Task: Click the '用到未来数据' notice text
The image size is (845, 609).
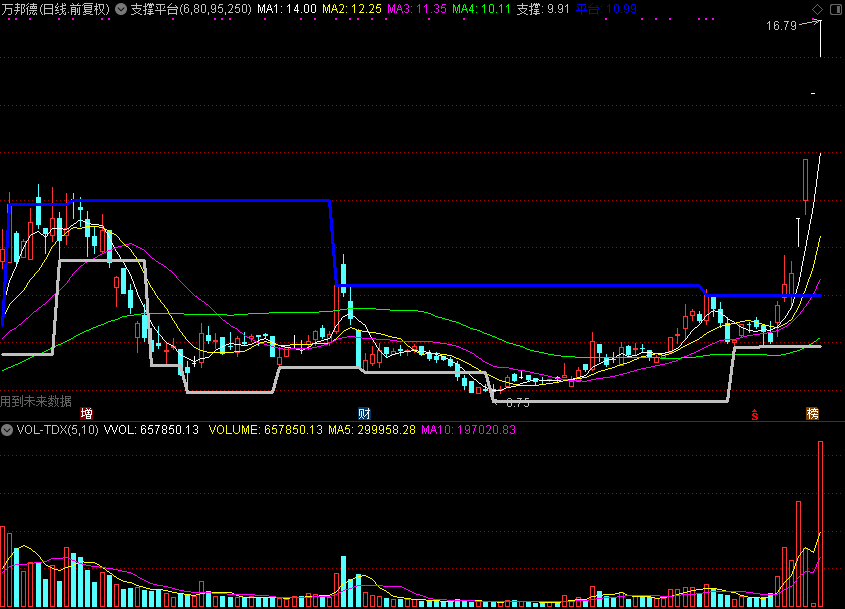Action: click(x=36, y=401)
